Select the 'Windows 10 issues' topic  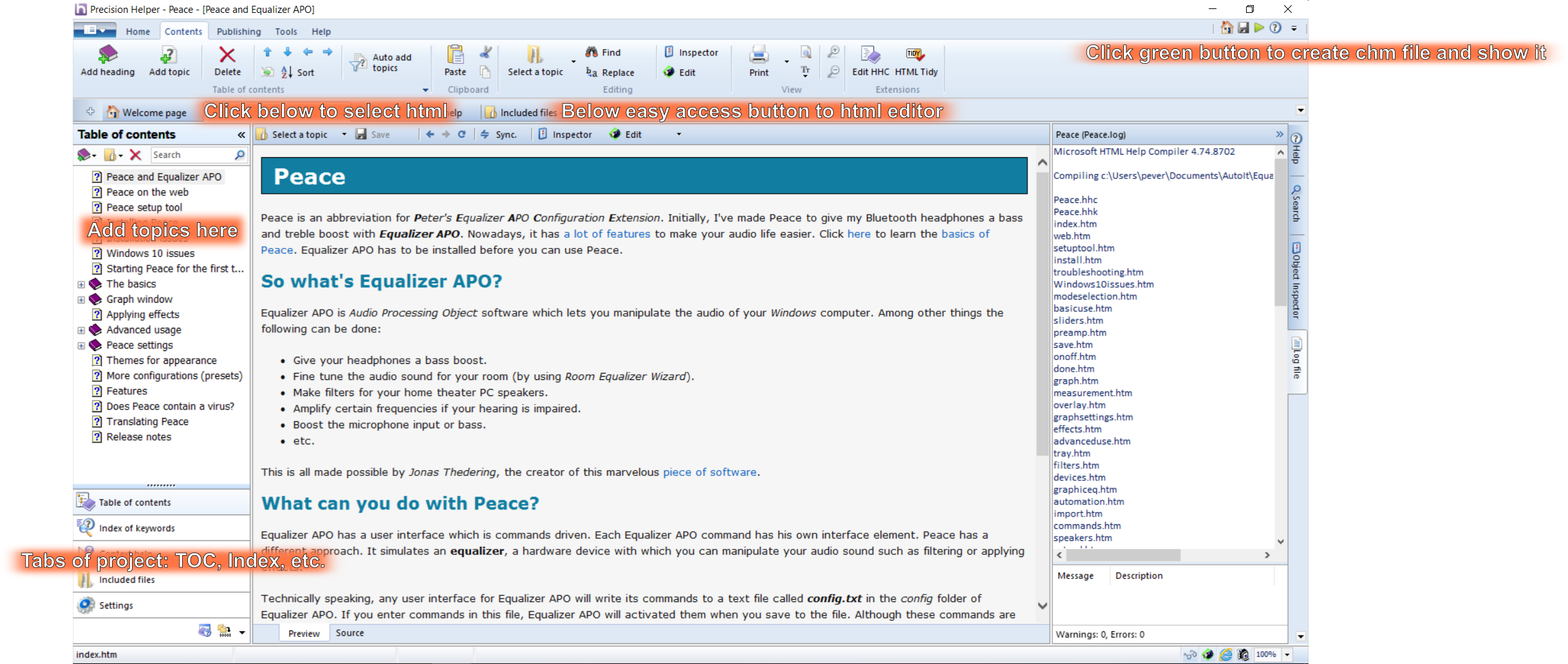(x=150, y=254)
